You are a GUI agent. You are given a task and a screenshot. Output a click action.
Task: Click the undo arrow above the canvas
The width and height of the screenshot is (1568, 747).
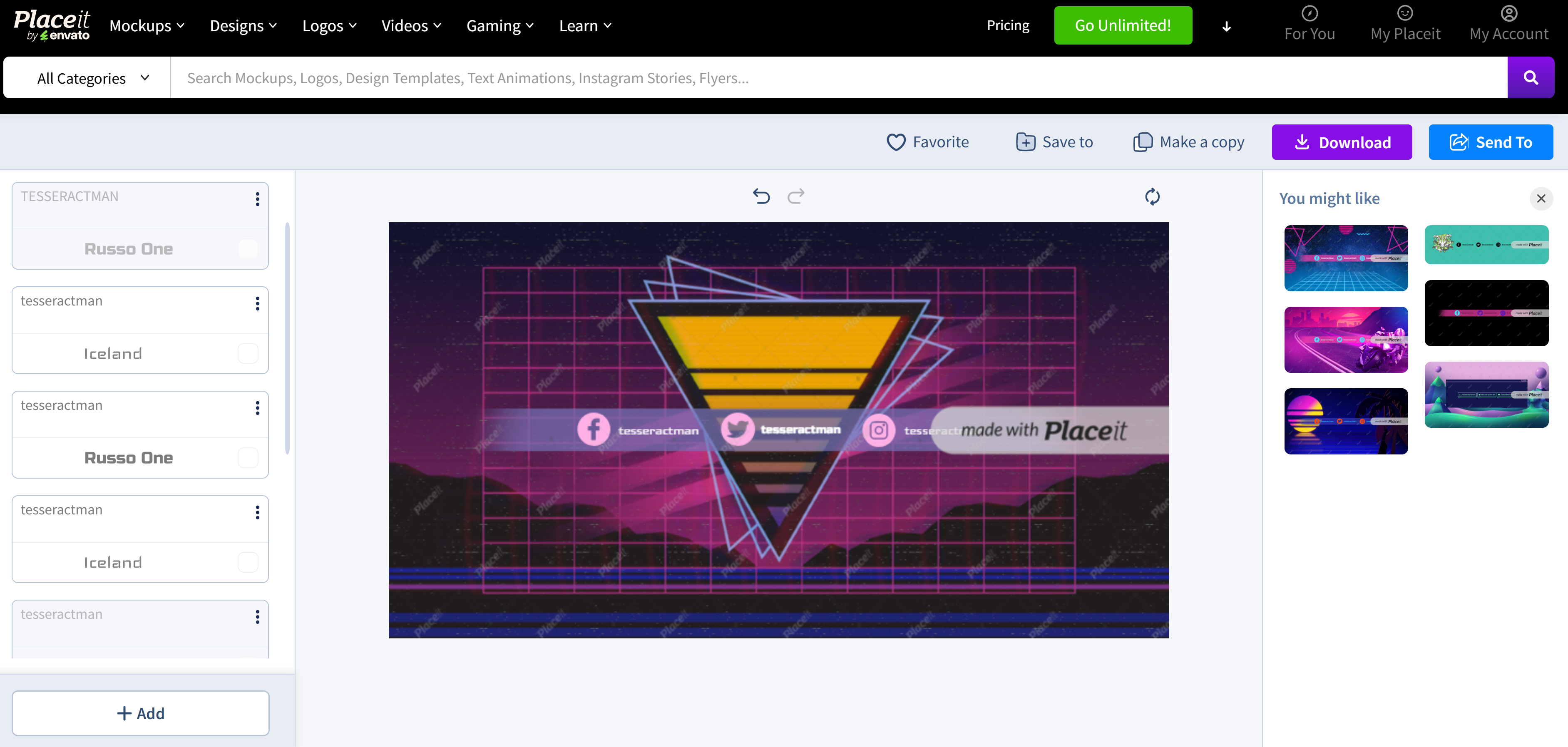(x=761, y=196)
